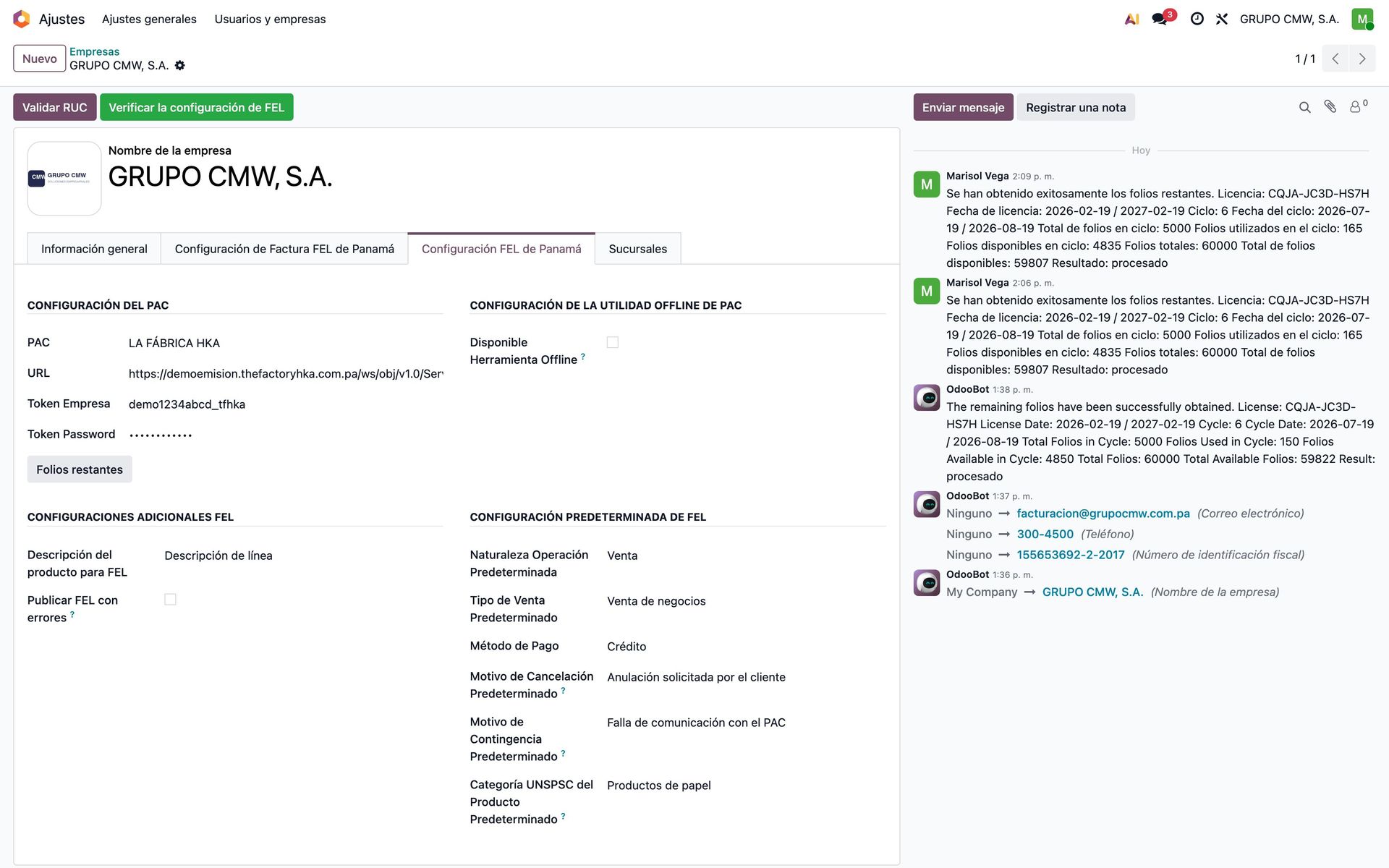
Task: Switch to the Información general tab
Action: pos(94,249)
